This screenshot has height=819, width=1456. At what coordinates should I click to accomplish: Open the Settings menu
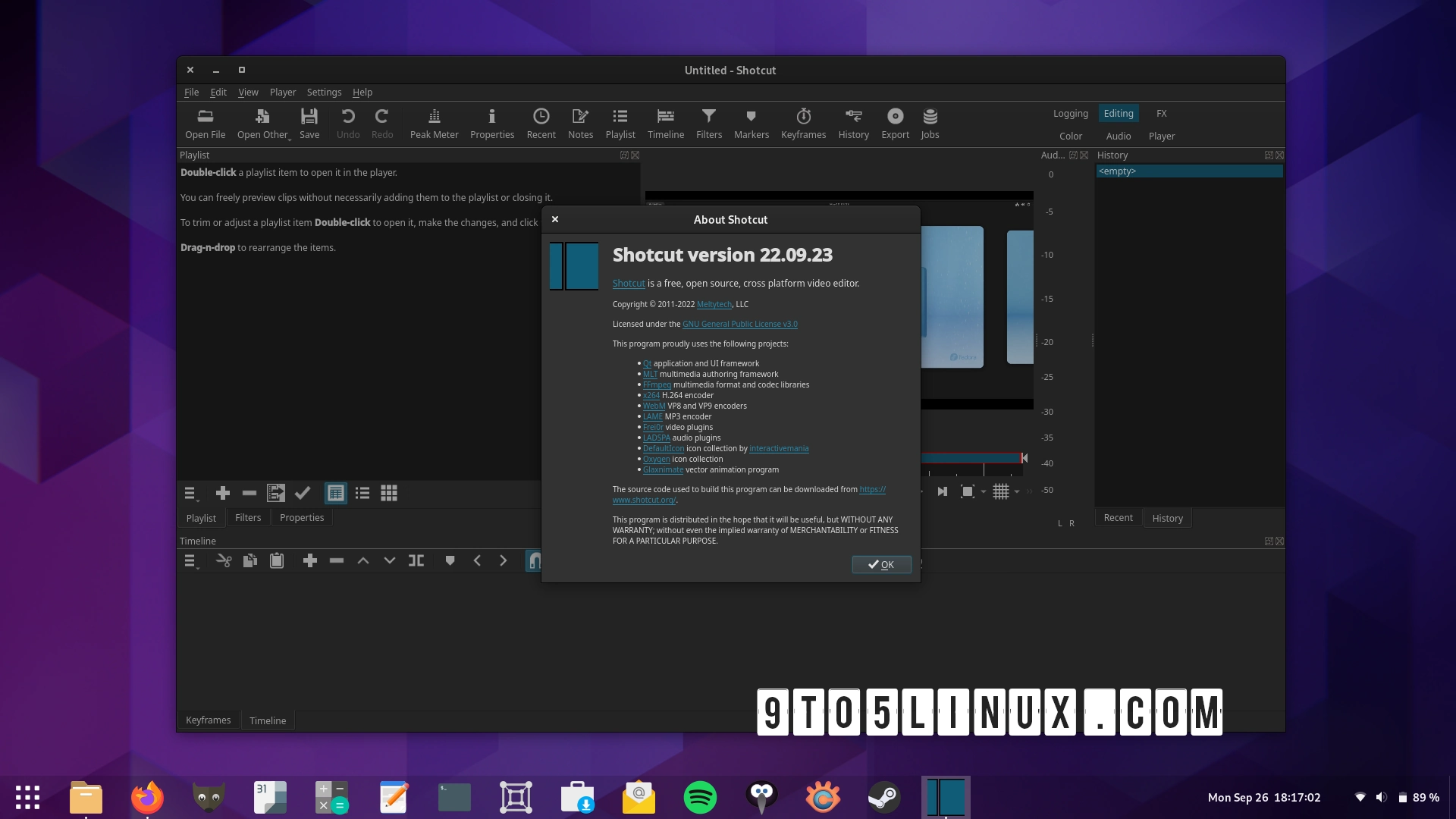324,92
